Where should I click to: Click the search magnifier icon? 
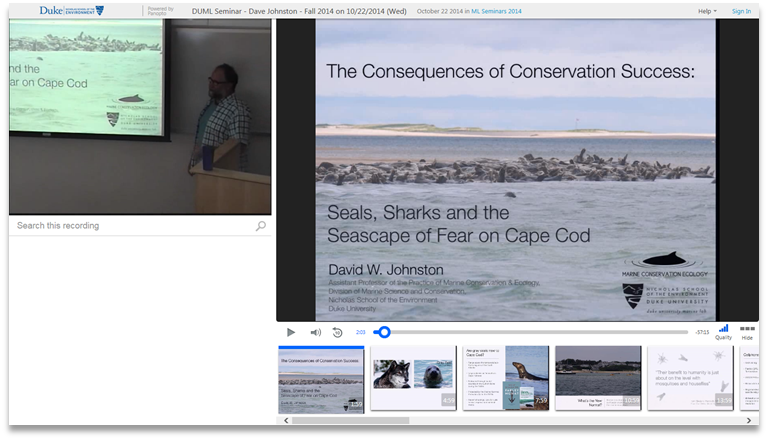pyautogui.click(x=261, y=226)
